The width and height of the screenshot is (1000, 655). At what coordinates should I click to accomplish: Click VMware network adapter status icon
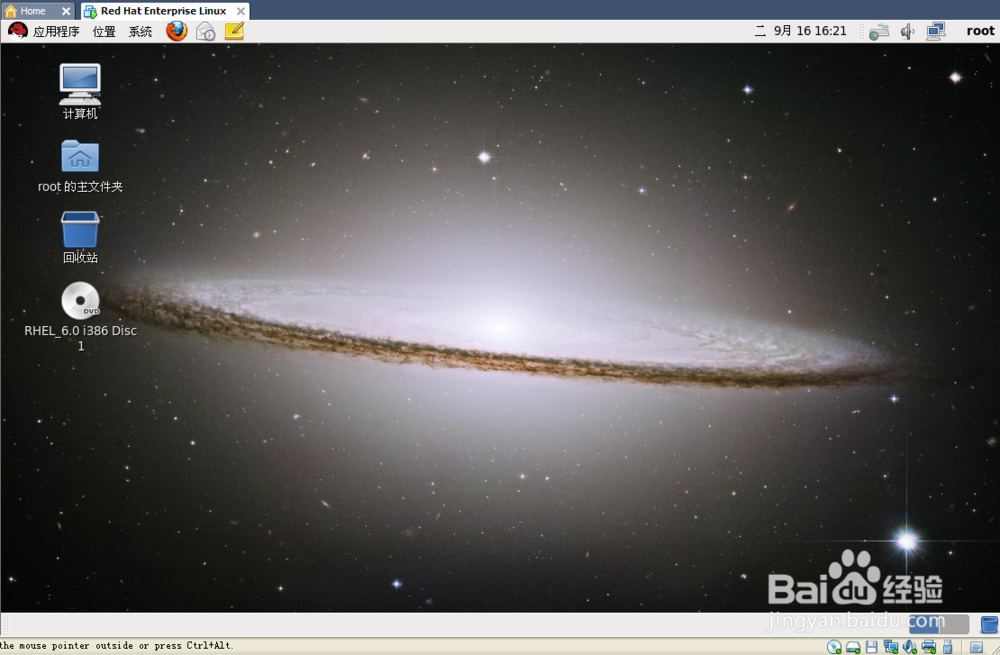coord(891,647)
